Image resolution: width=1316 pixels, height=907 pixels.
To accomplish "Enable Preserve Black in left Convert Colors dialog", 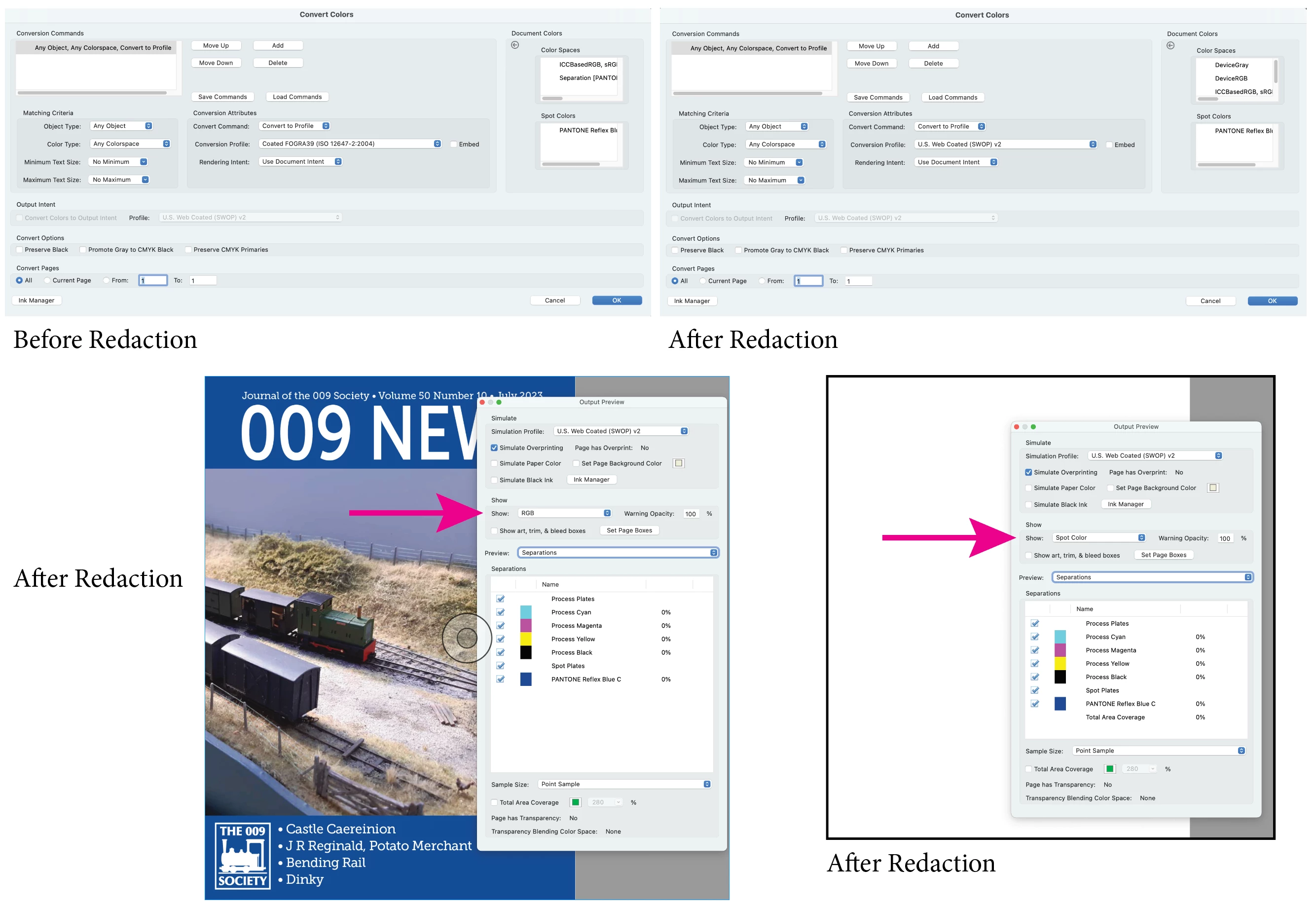I will tap(20, 250).
